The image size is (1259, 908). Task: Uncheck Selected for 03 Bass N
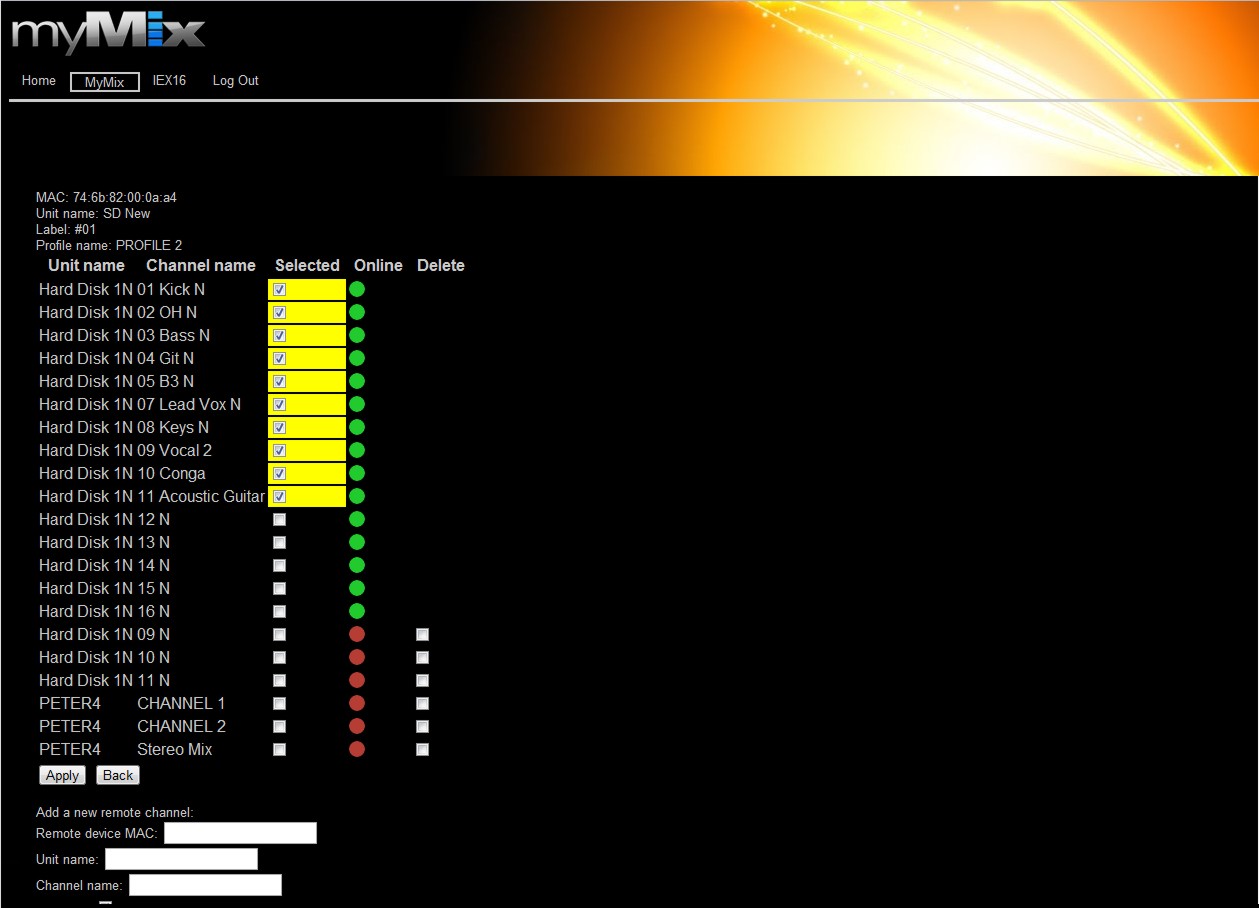pyautogui.click(x=280, y=335)
